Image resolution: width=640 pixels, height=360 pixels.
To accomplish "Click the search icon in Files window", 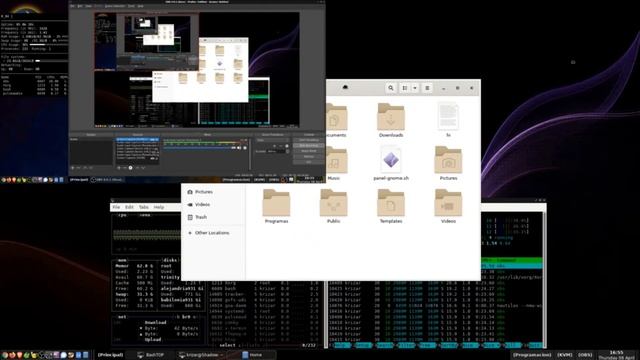I will 391,88.
